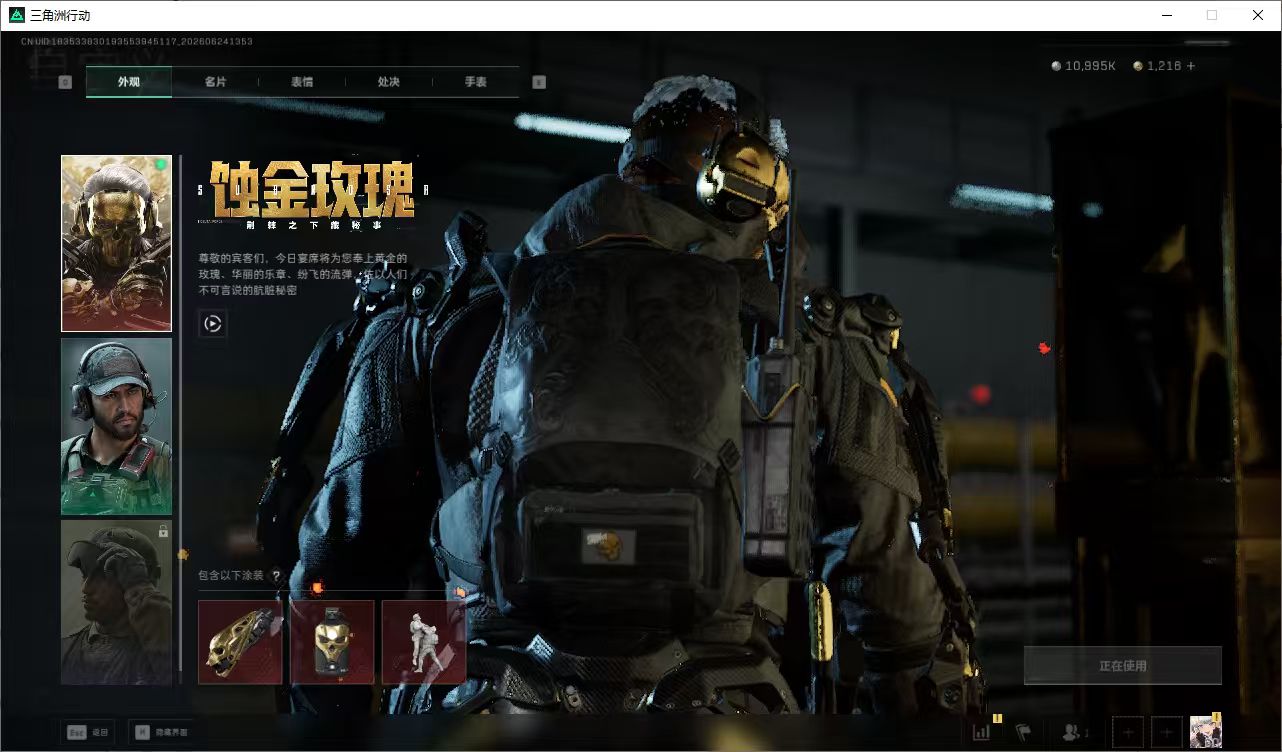This screenshot has height=752, width=1282.
Task: Switch to the 外观 tab
Action: [129, 82]
